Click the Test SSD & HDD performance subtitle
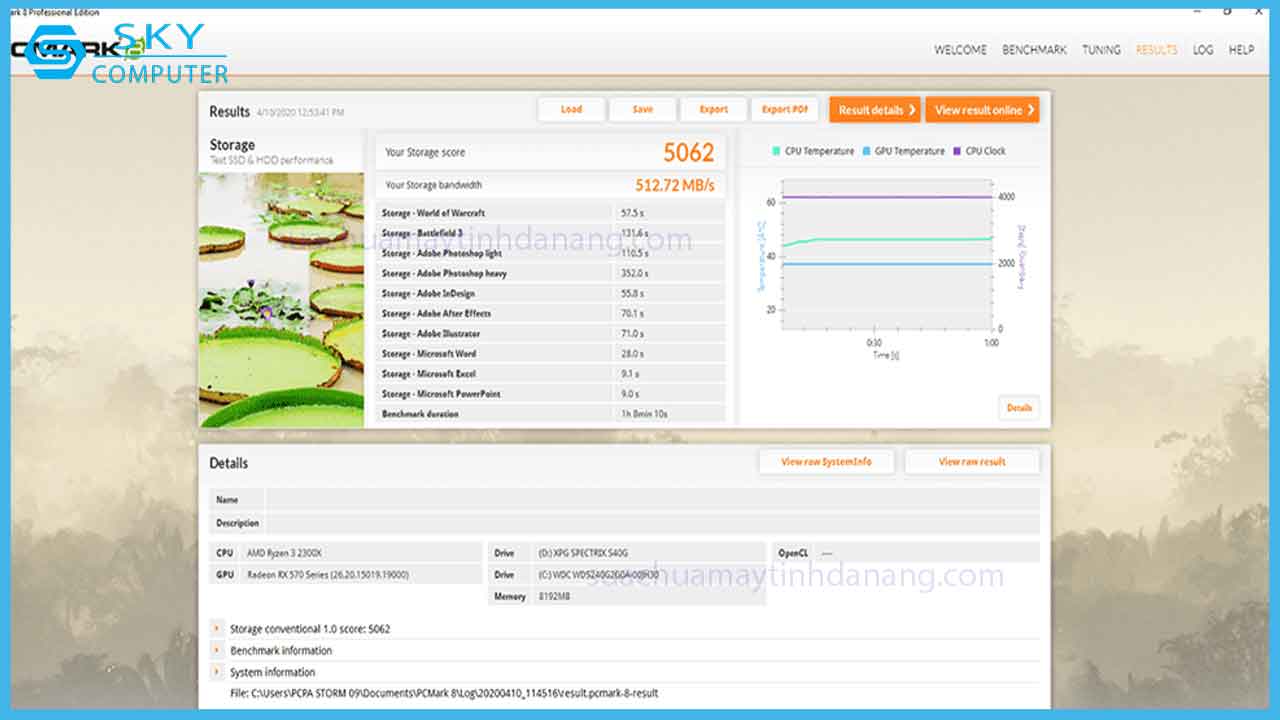The image size is (1280, 720). [x=272, y=160]
